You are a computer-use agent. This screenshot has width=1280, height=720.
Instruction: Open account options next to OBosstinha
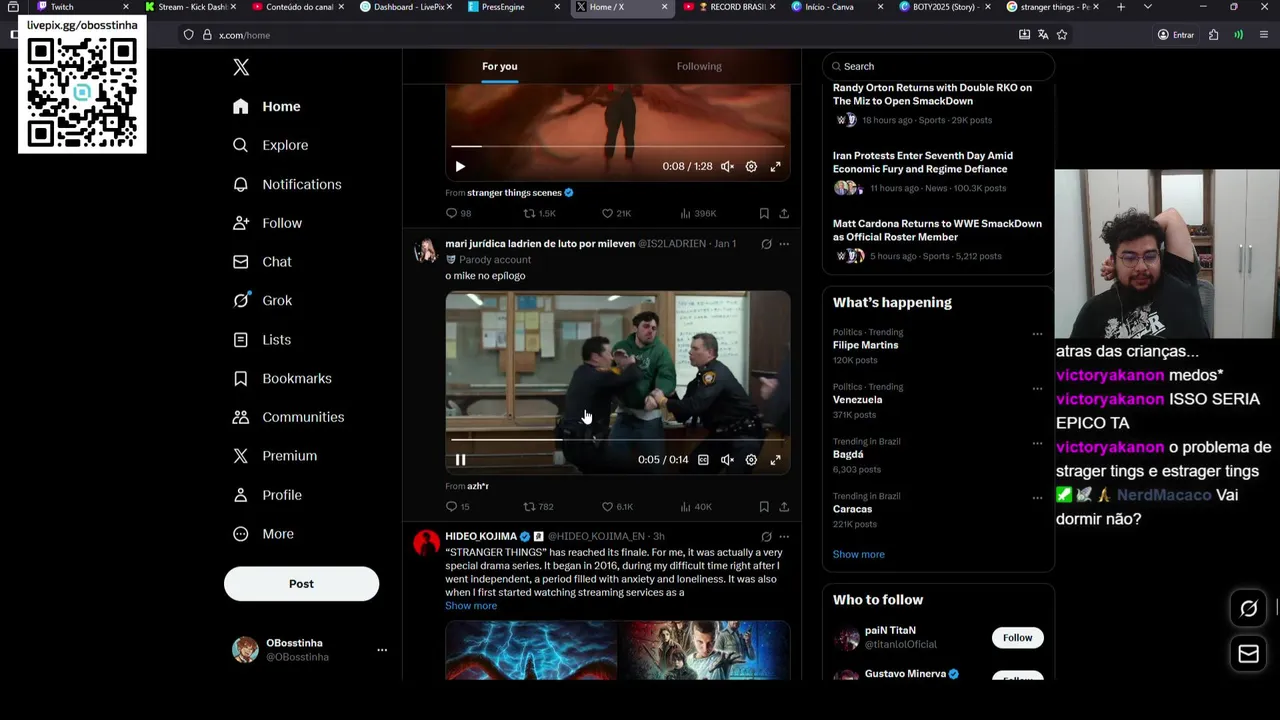pos(381,650)
